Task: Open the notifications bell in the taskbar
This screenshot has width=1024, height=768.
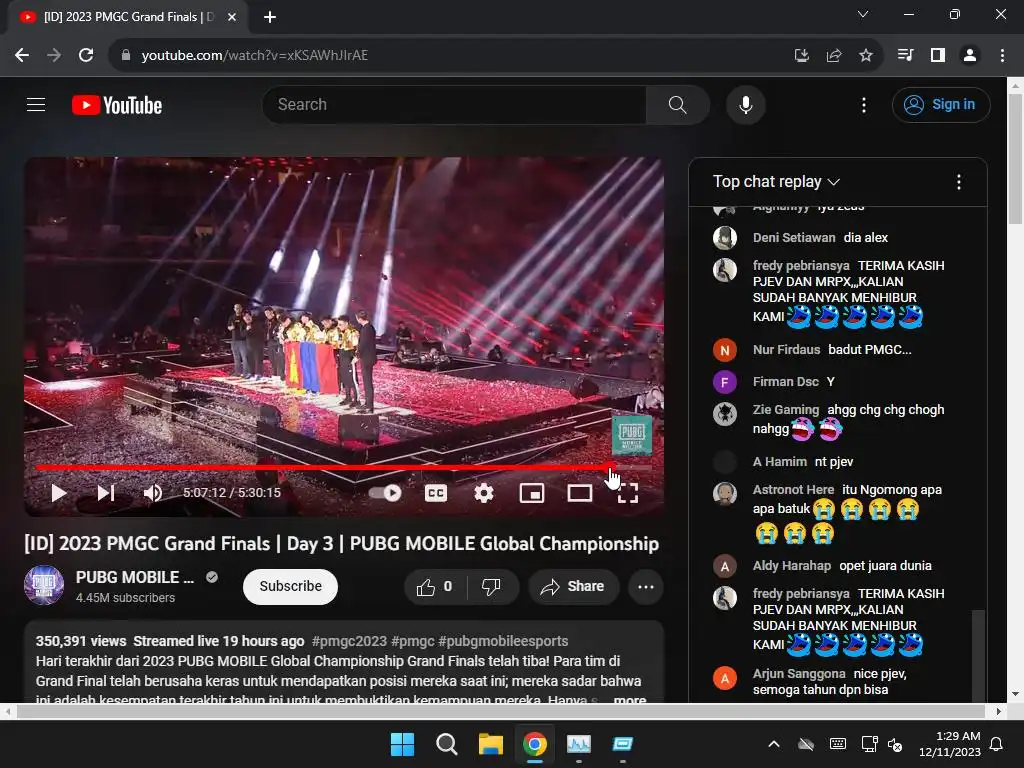Action: [997, 744]
